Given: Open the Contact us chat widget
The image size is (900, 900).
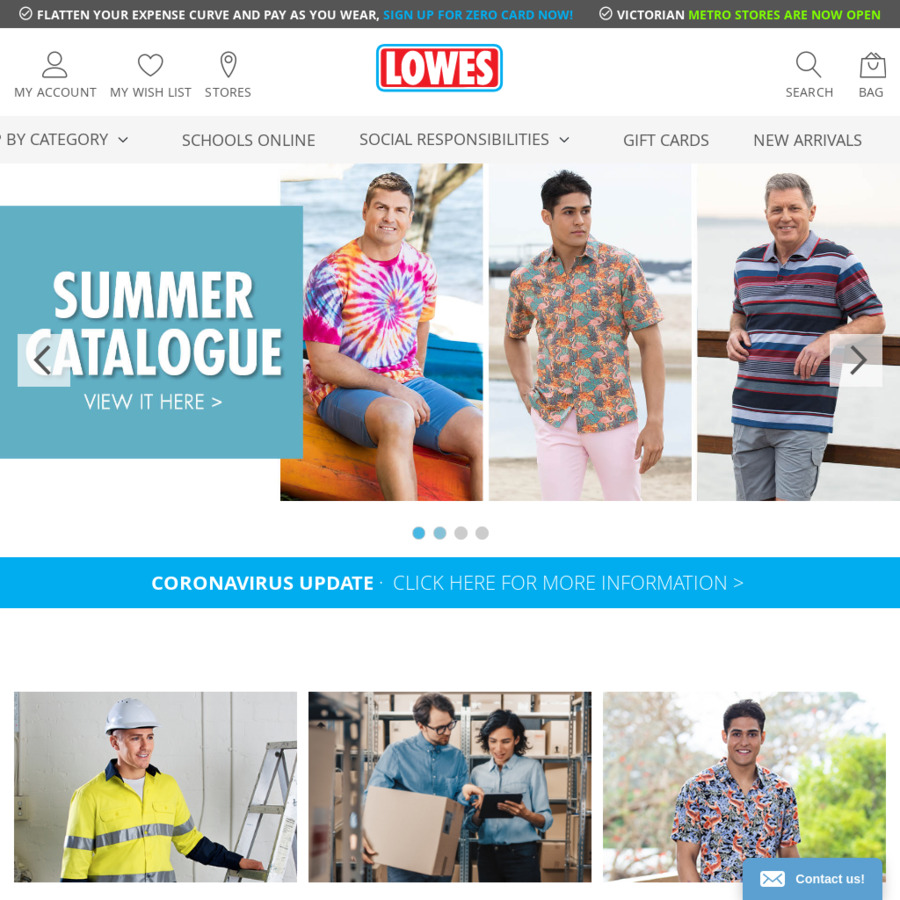Looking at the screenshot, I should [812, 879].
